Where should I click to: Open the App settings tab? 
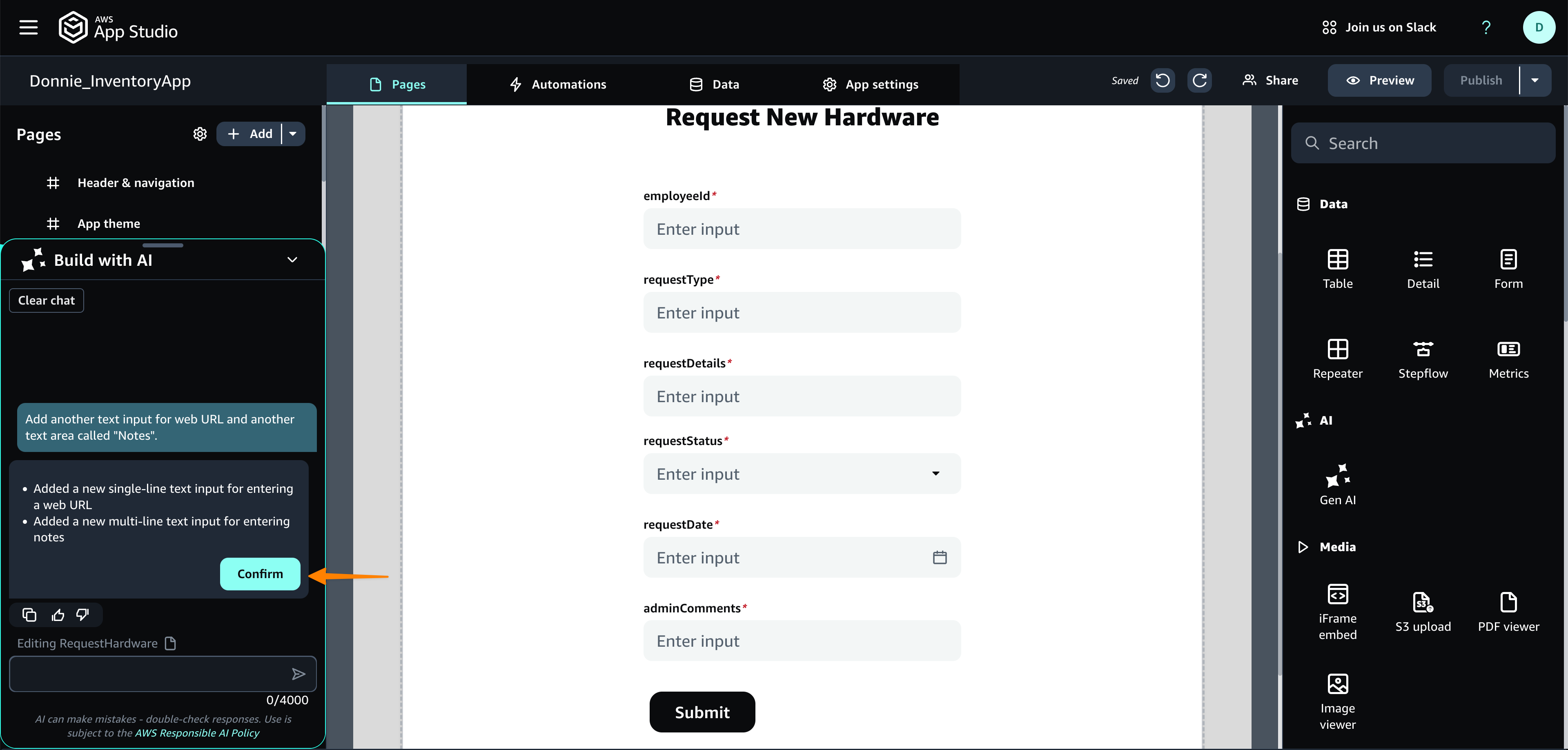point(870,85)
